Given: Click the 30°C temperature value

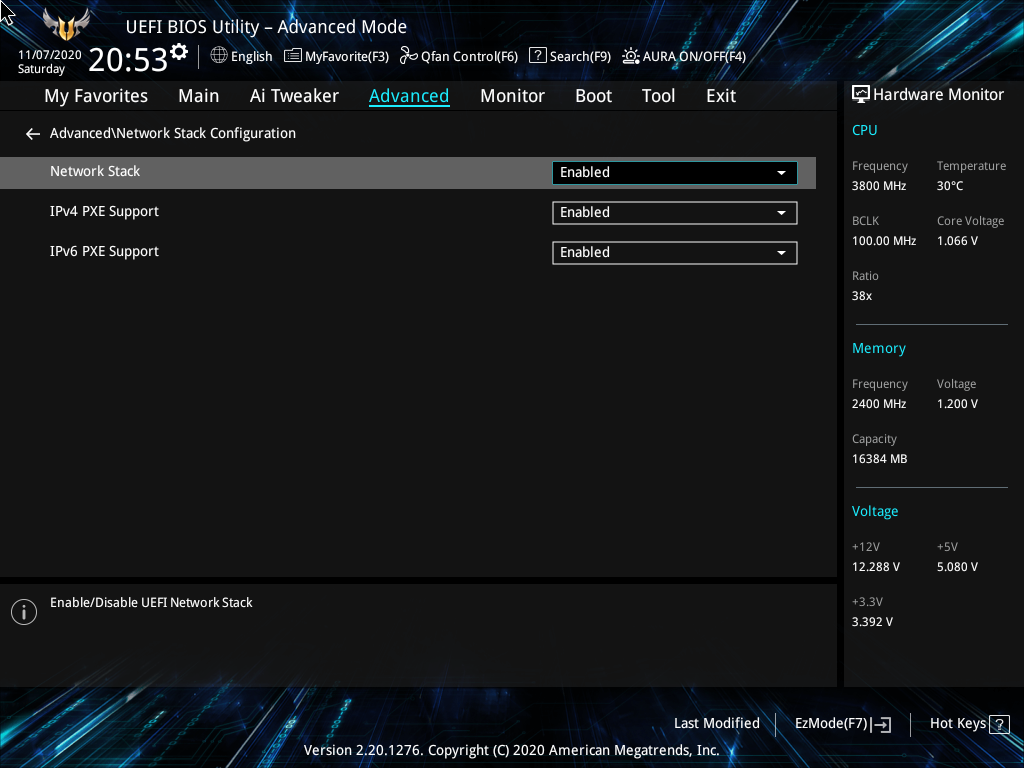Looking at the screenshot, I should [x=950, y=186].
